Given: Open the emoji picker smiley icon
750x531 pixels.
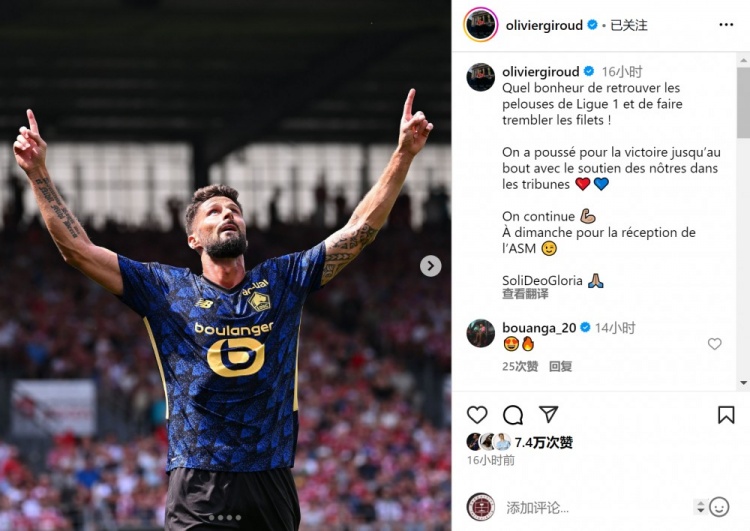Looking at the screenshot, I should point(719,507).
